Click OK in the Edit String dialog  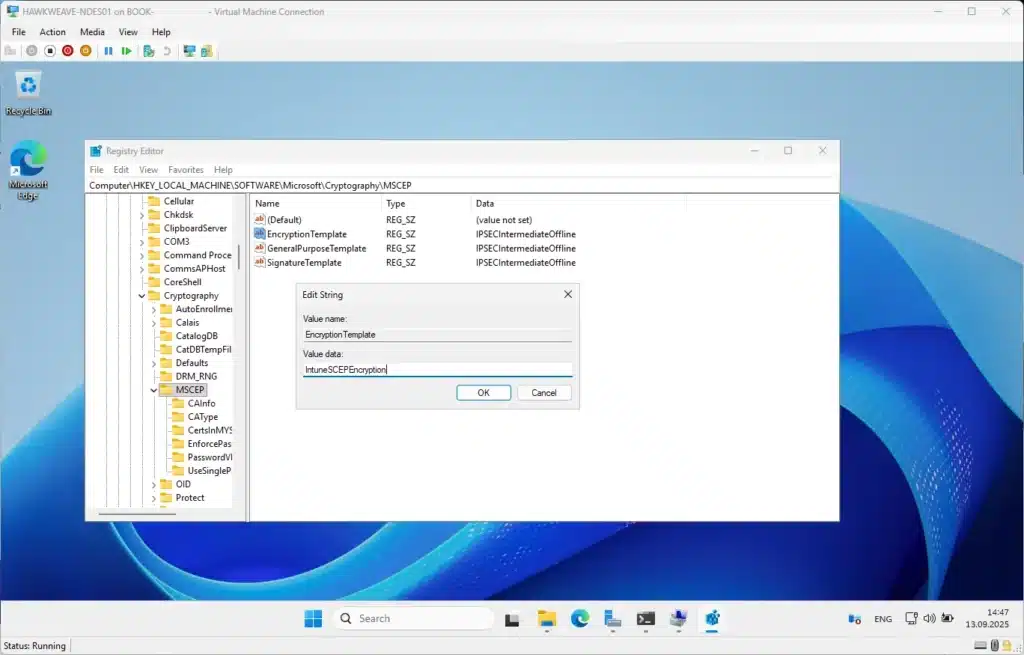coord(483,393)
